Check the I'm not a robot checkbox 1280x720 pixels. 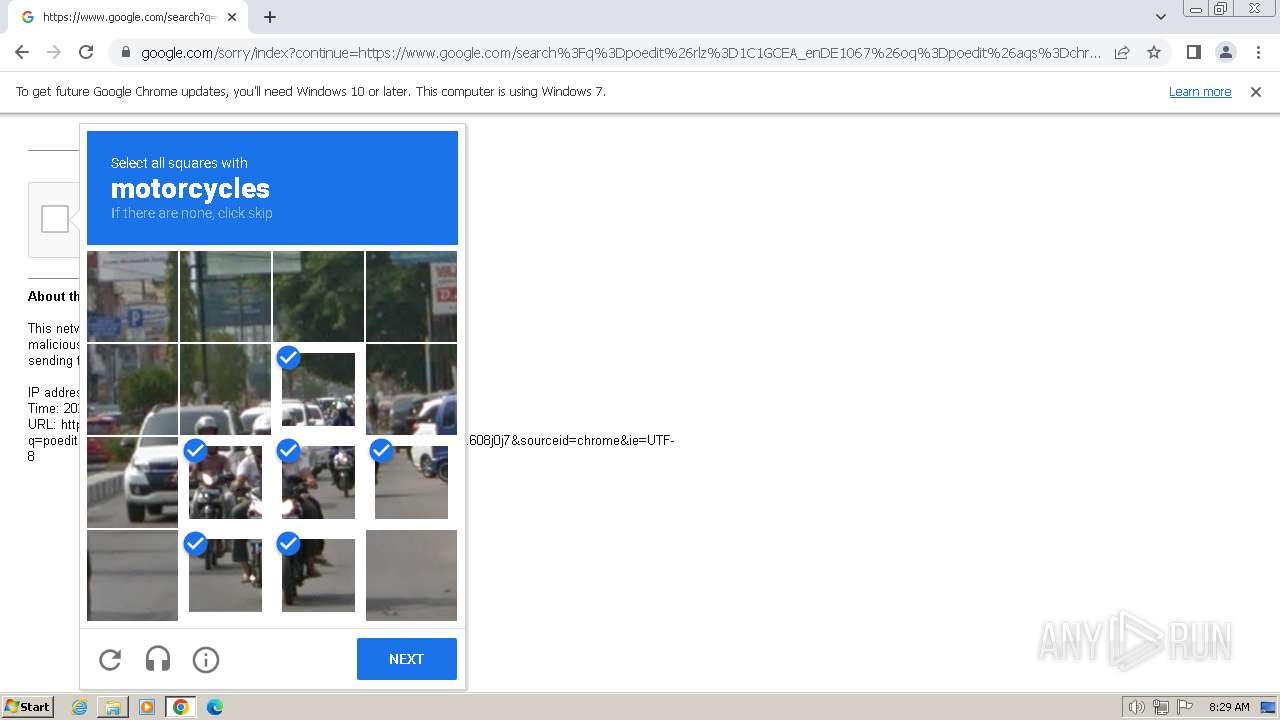55,219
